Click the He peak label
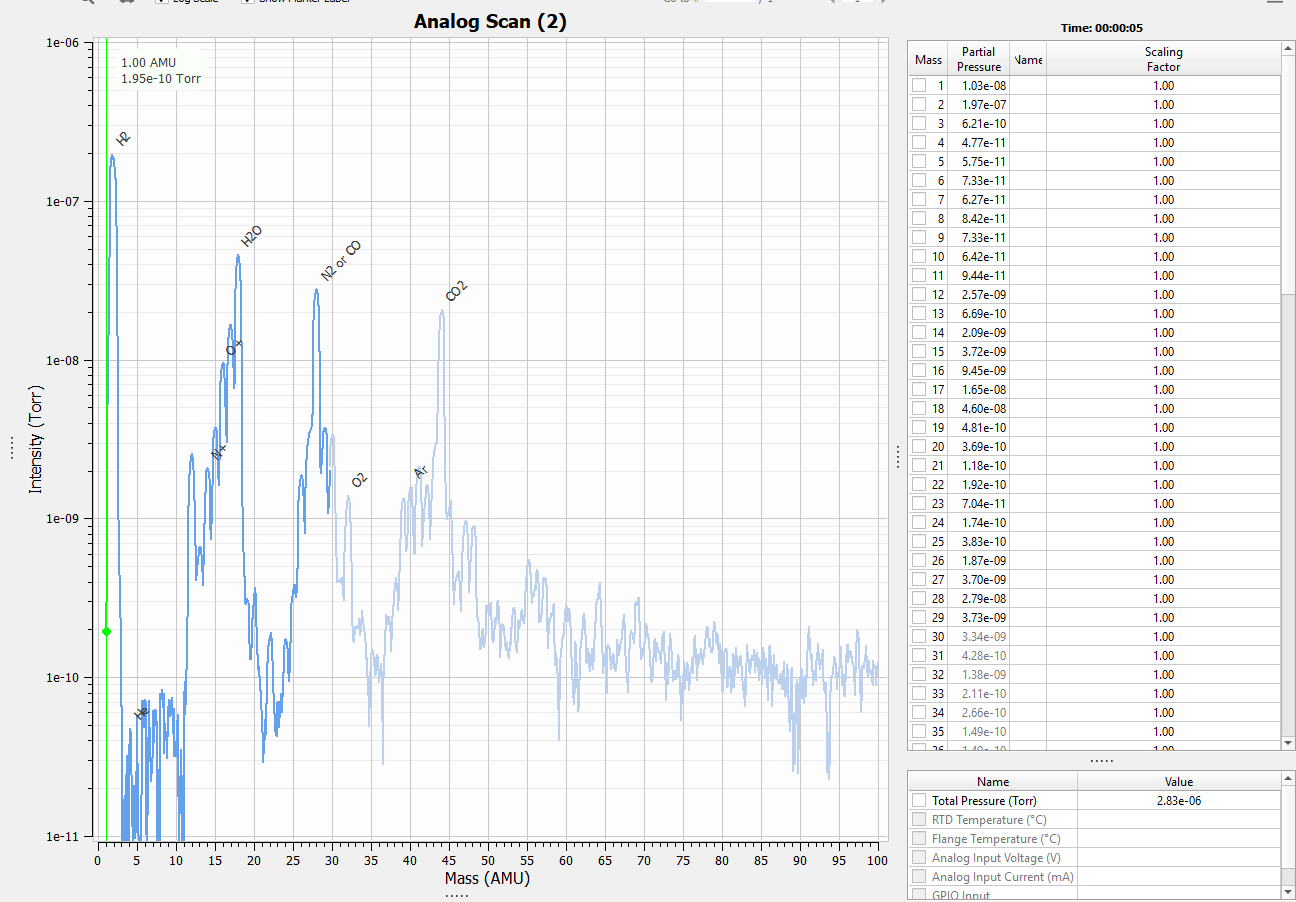The width and height of the screenshot is (1296, 902). coord(141,713)
